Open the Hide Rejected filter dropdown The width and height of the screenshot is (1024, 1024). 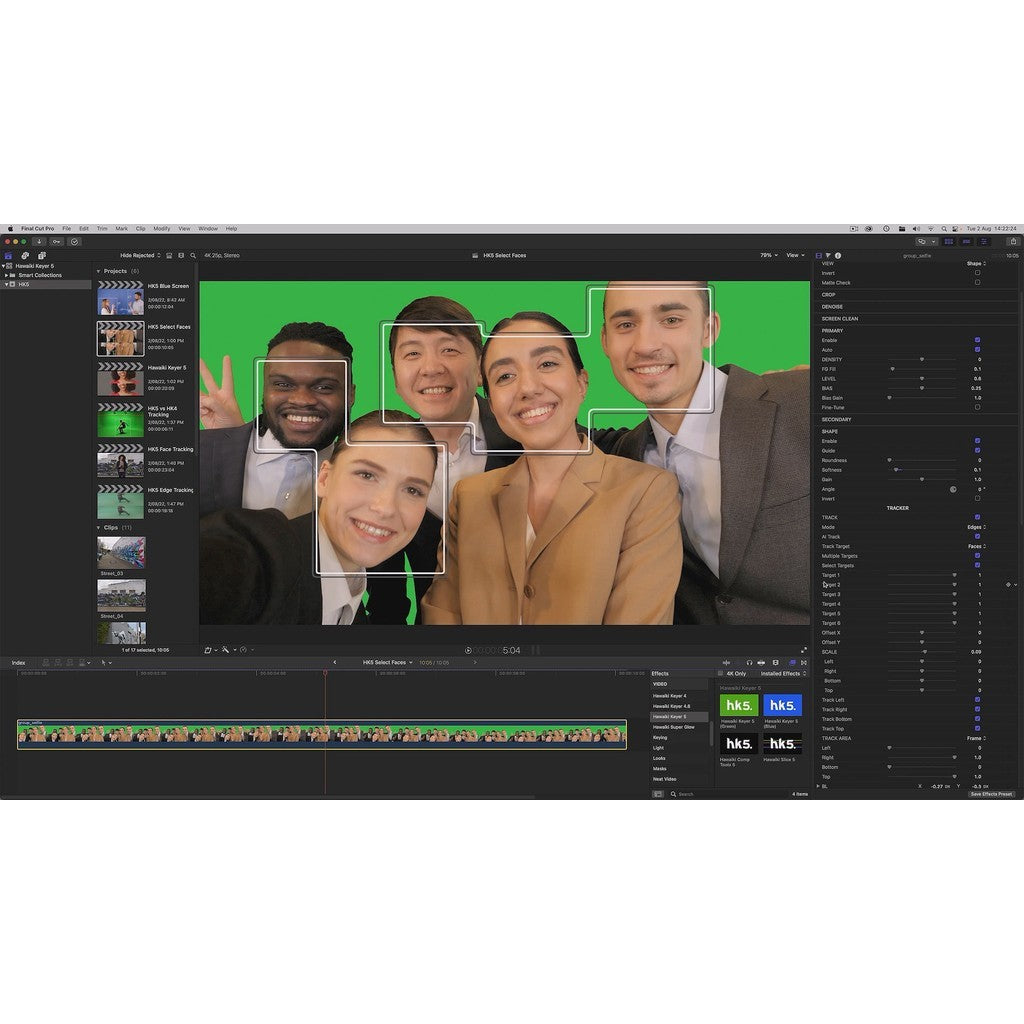point(140,255)
